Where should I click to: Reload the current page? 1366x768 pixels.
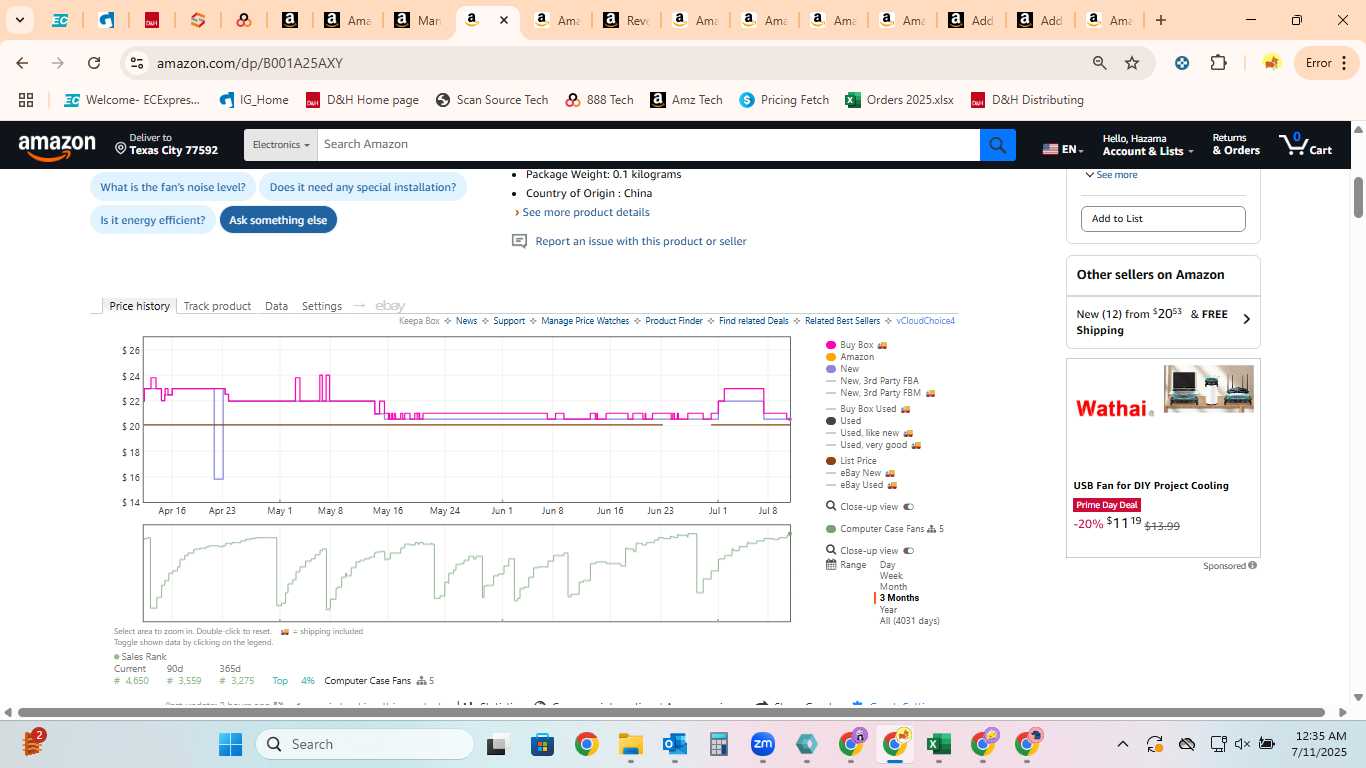[94, 63]
